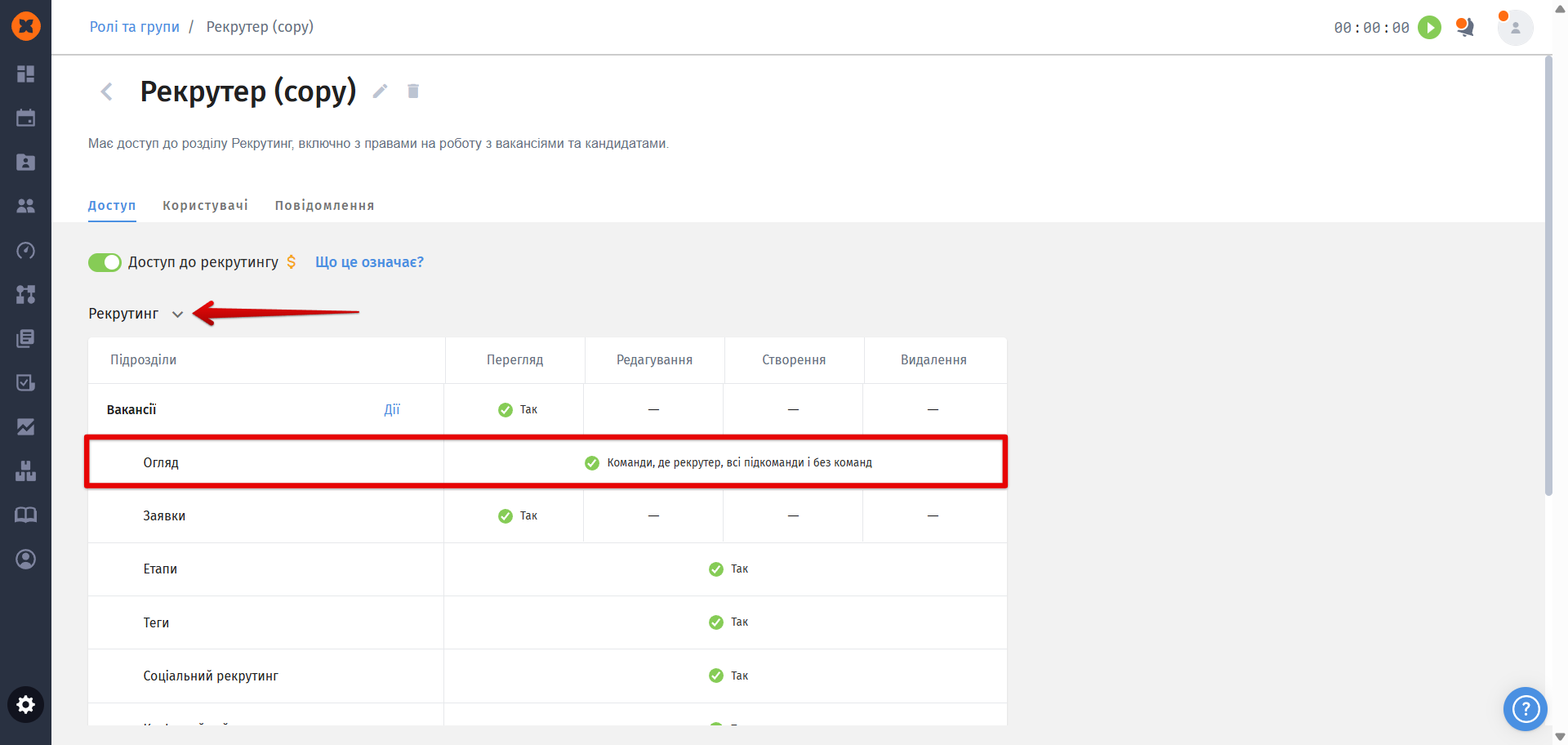
Task: Open the stacked documents icon in the sidebar
Action: [26, 339]
